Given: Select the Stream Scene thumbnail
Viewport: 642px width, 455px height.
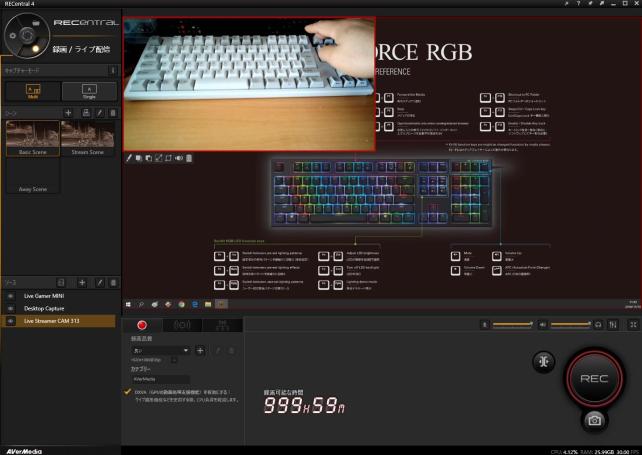Looking at the screenshot, I should click(x=88, y=138).
